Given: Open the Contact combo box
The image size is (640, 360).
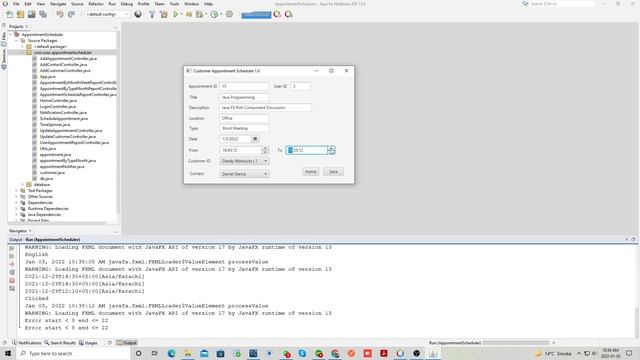Looking at the screenshot, I should pos(244,174).
